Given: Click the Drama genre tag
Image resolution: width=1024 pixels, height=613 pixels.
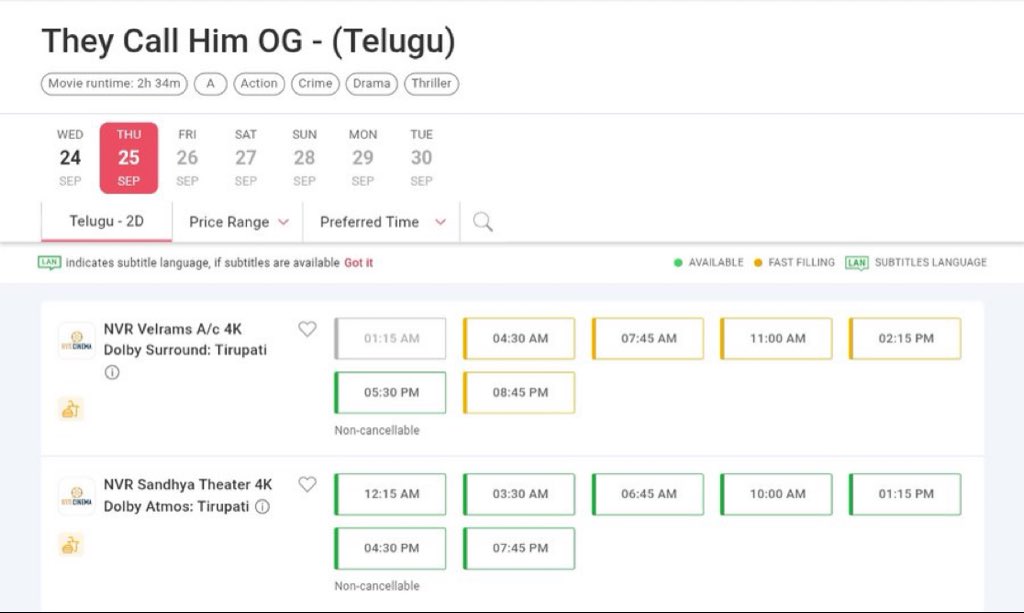Looking at the screenshot, I should coord(372,84).
